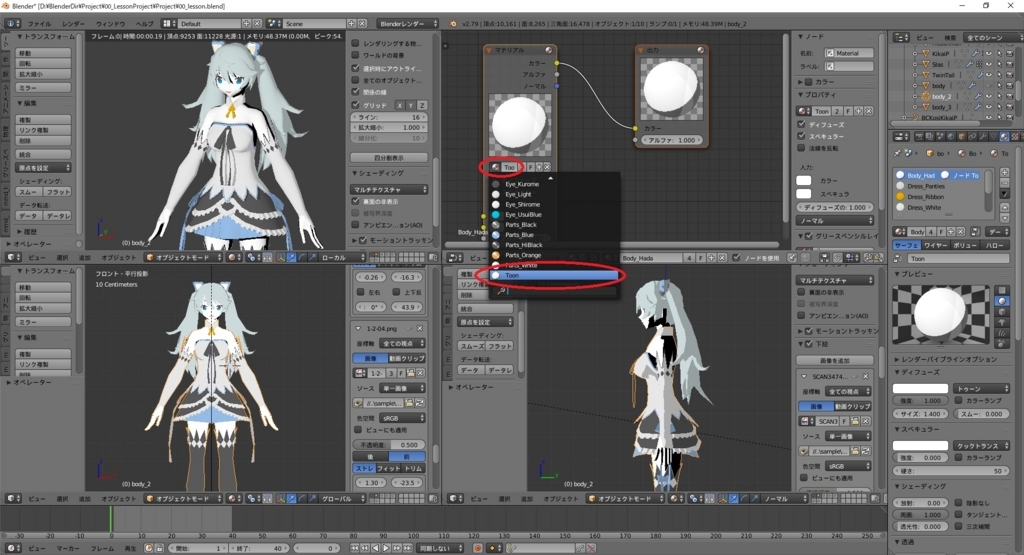Click the material icon beside Too field
This screenshot has width=1024, height=555.
495,167
